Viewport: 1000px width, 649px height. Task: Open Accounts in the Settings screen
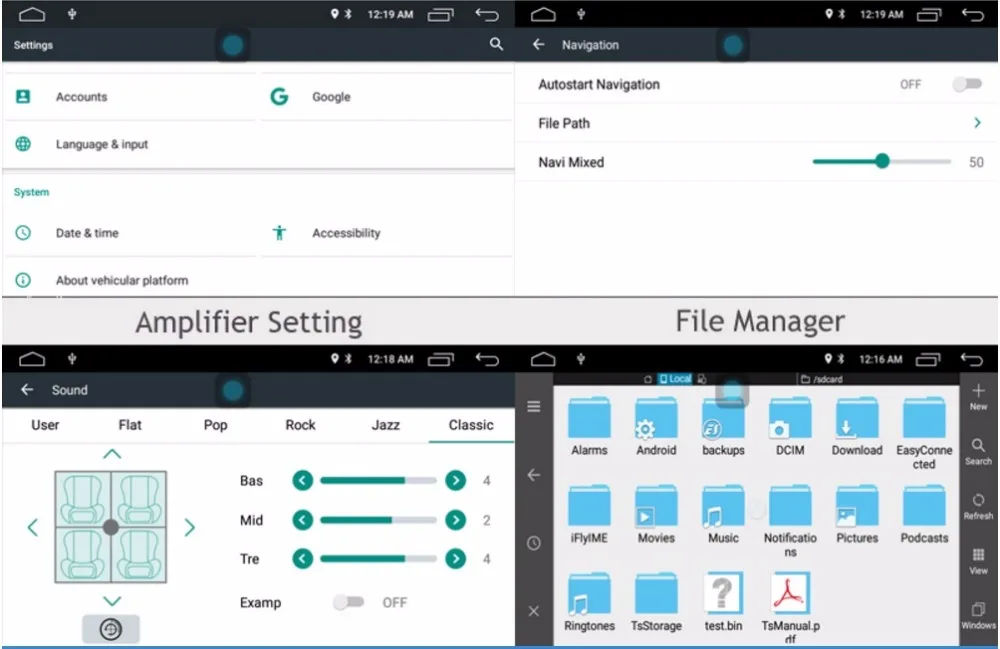click(x=129, y=97)
